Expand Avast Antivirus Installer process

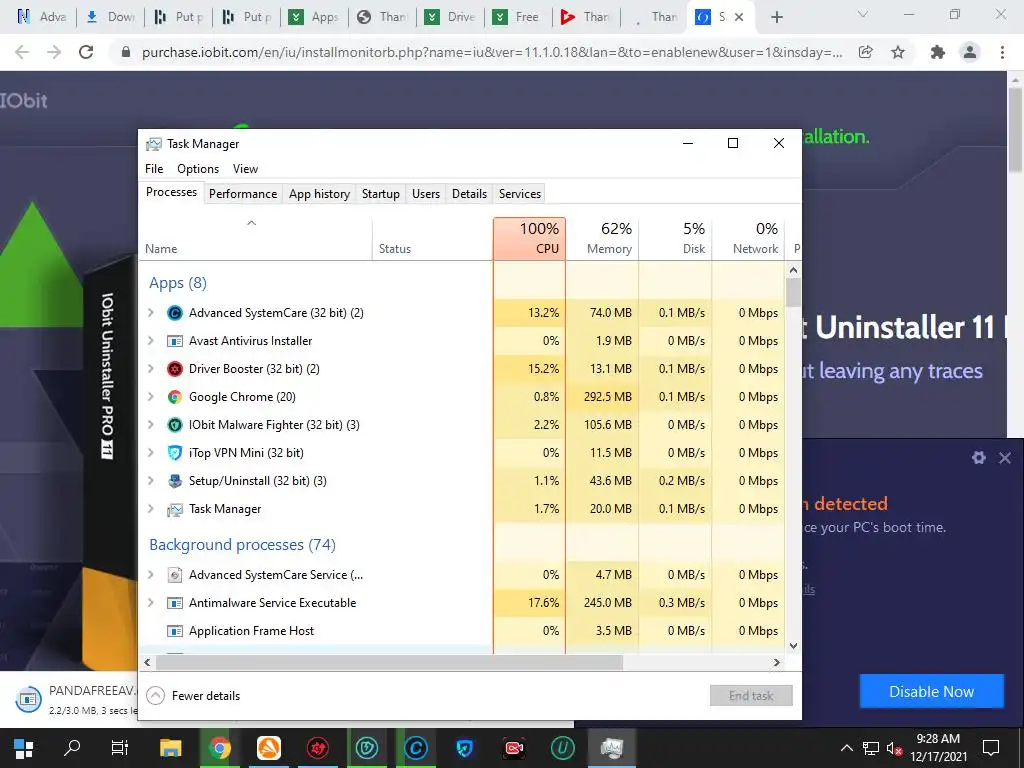pos(151,341)
